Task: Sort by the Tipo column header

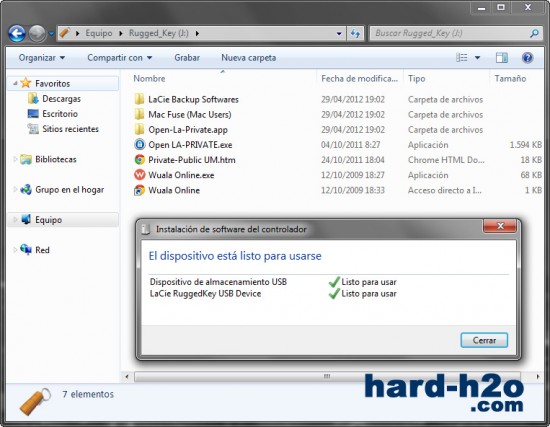Action: [417, 79]
